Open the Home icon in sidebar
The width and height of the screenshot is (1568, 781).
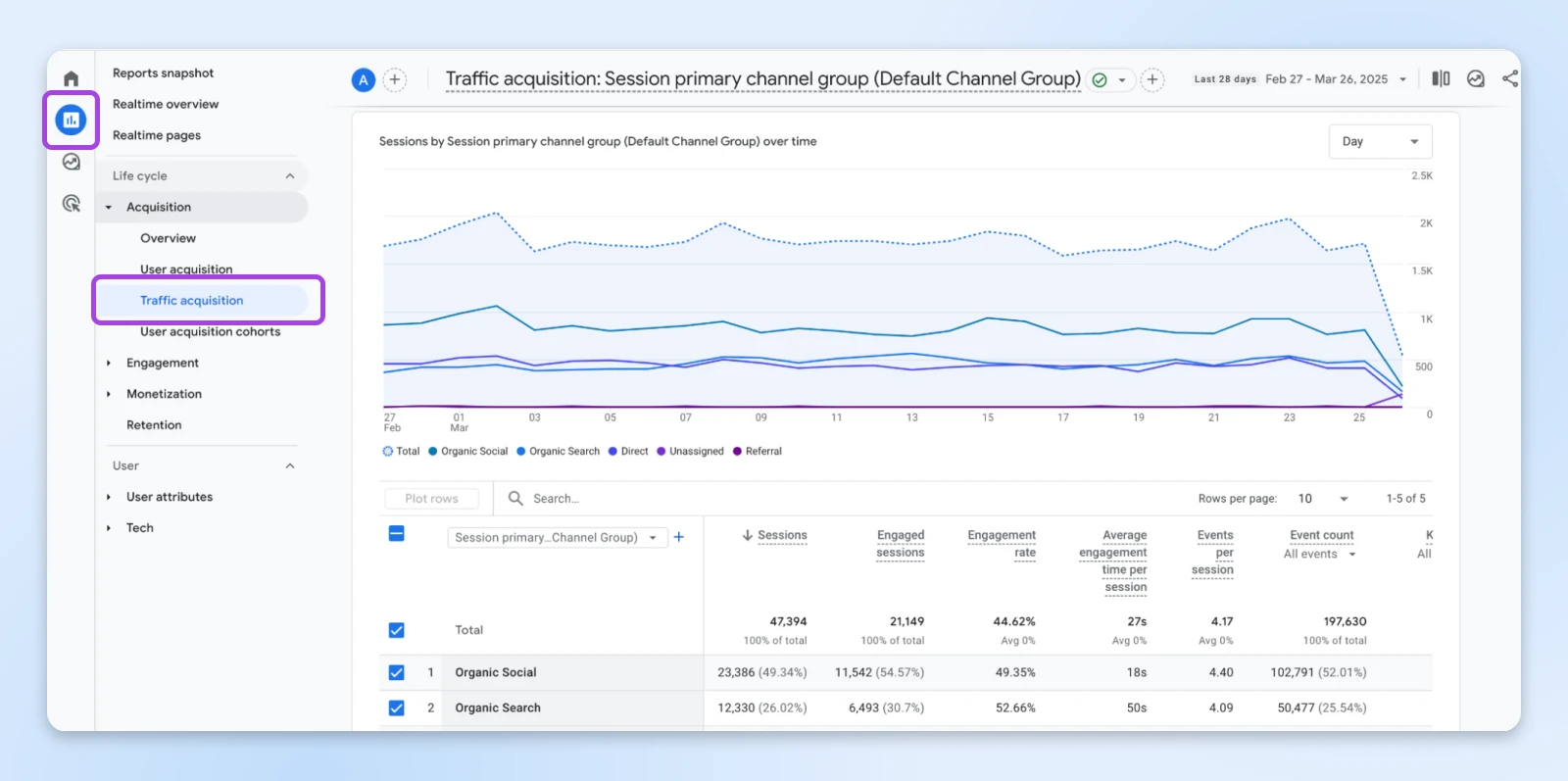point(71,78)
